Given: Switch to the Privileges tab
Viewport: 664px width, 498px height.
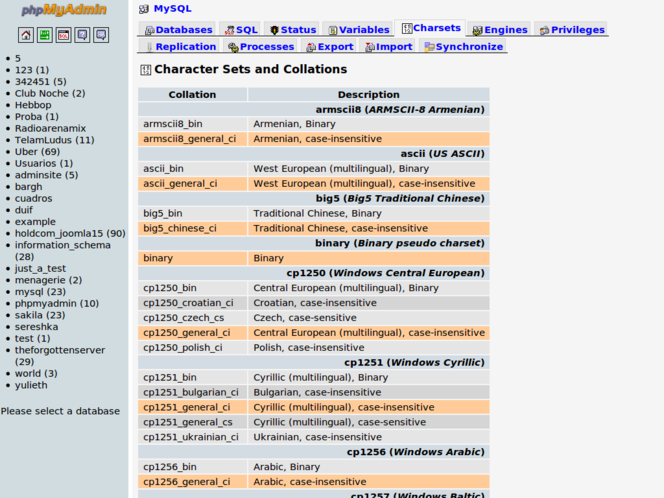Looking at the screenshot, I should (x=571, y=30).
